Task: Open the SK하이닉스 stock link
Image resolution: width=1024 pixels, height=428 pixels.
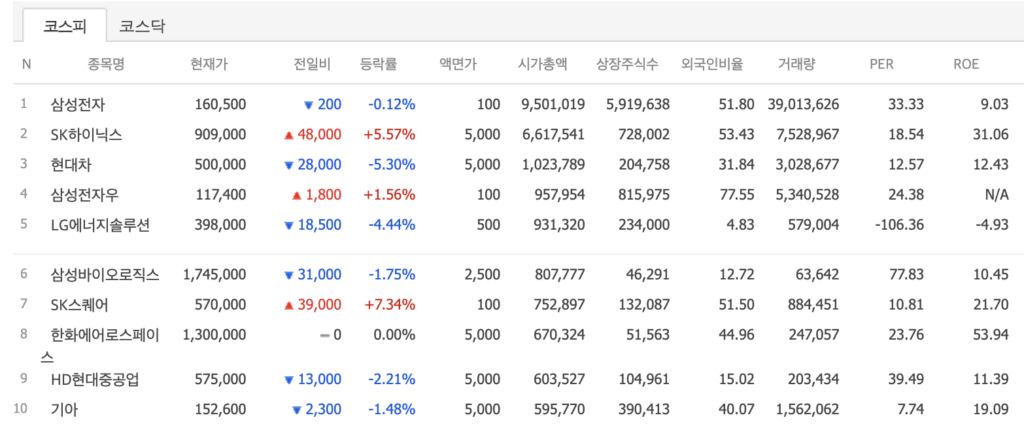Action: [x=86, y=135]
